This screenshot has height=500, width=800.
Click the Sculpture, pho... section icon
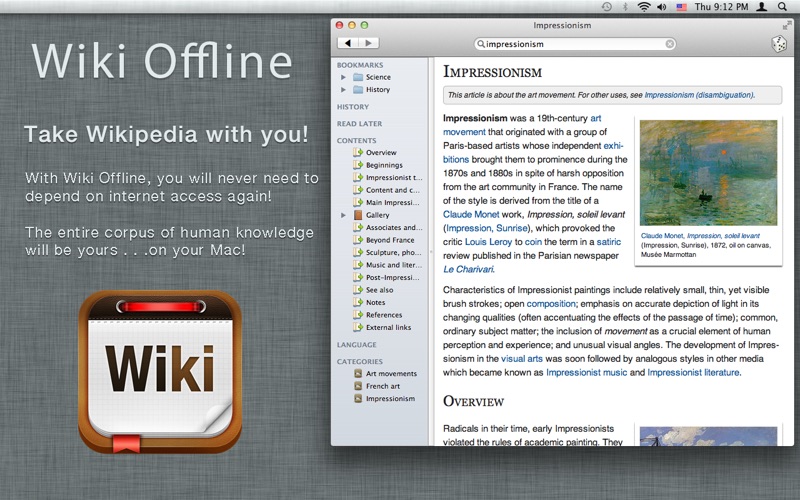point(358,252)
